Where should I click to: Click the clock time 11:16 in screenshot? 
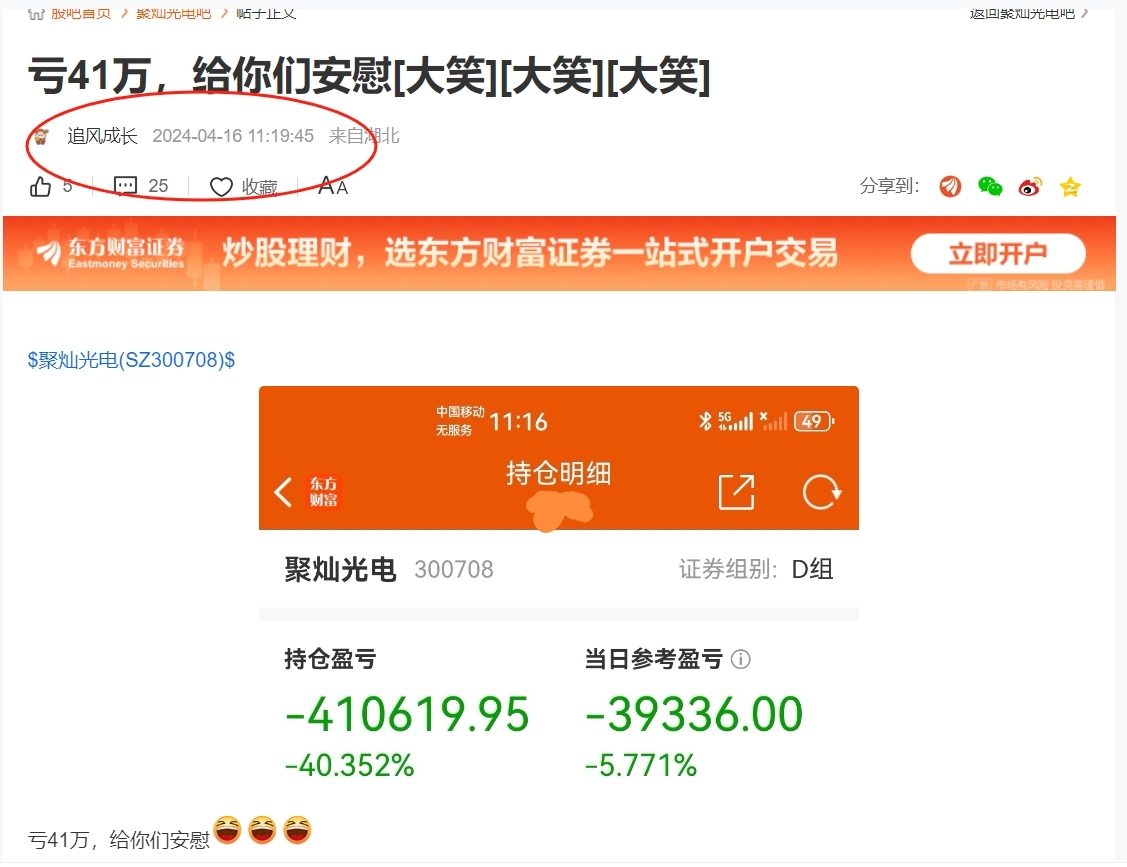(518, 421)
